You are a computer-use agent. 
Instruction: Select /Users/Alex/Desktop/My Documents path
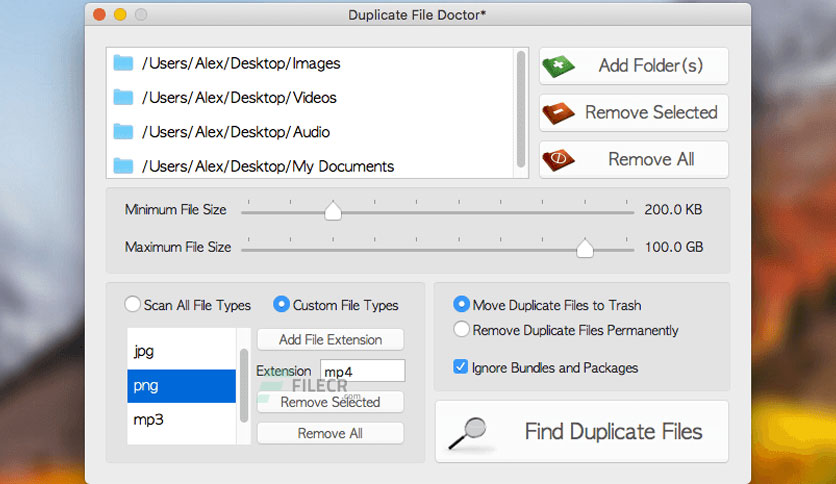point(268,166)
